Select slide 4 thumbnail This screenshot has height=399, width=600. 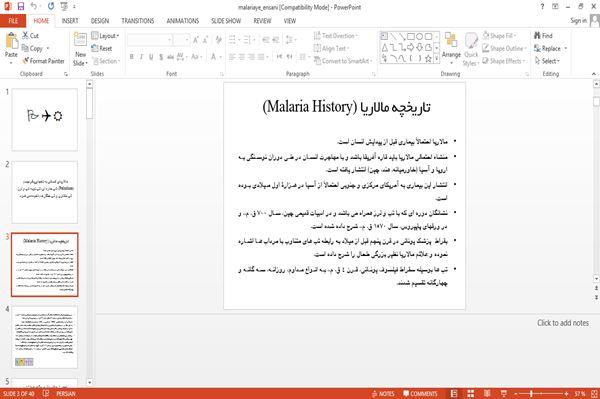coord(45,337)
